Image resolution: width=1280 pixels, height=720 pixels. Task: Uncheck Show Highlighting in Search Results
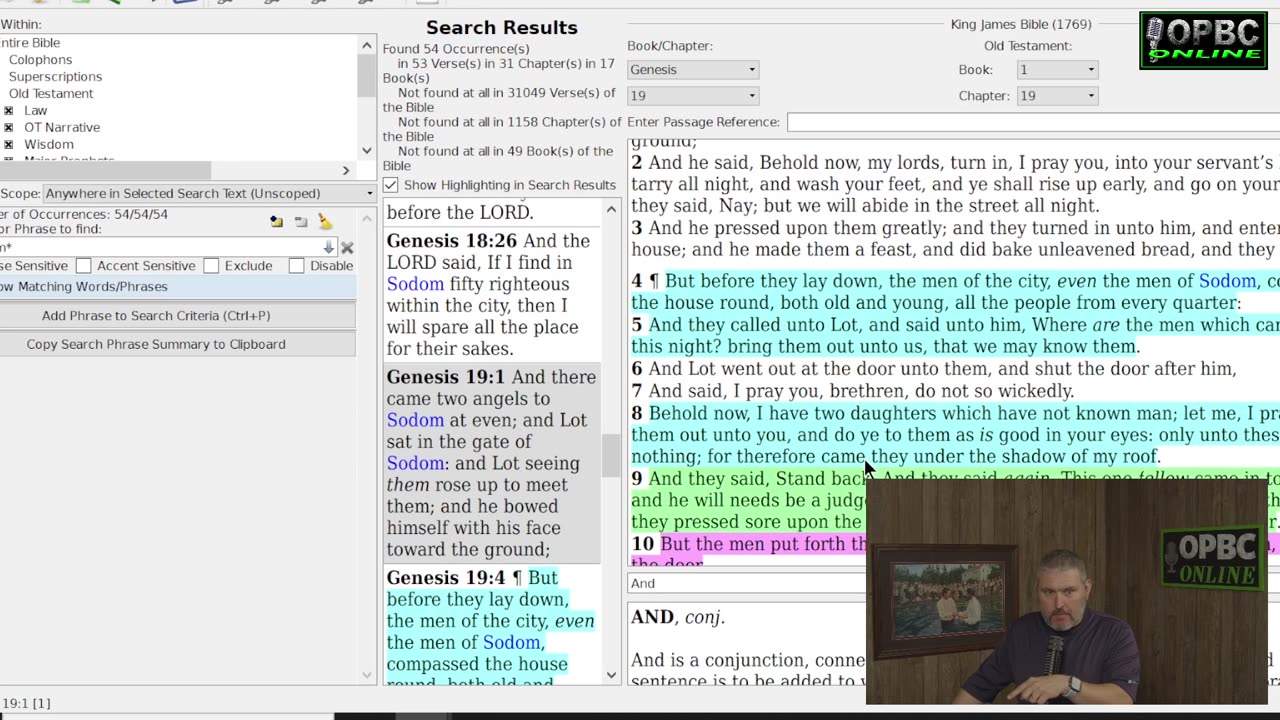390,185
